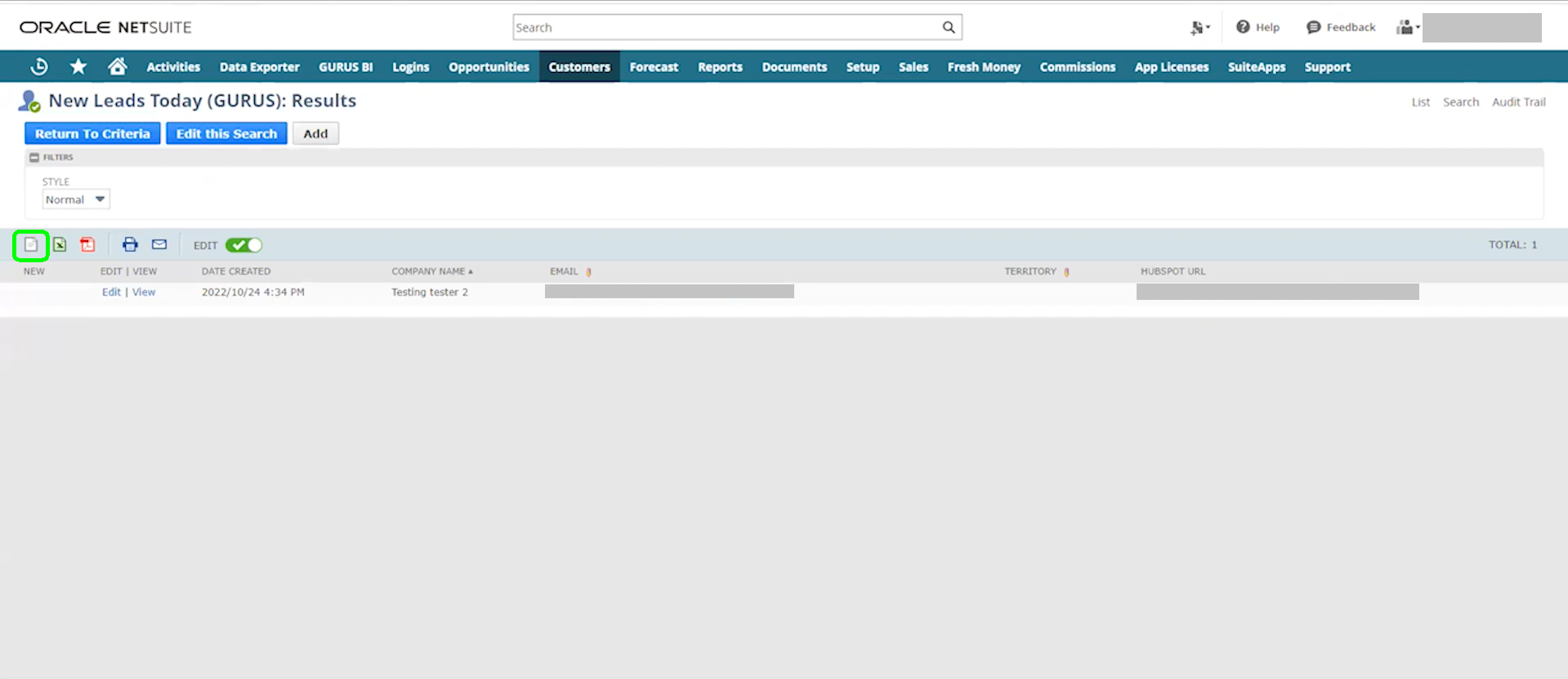Click the search magnifier icon
The height and width of the screenshot is (679, 1568).
[x=949, y=27]
